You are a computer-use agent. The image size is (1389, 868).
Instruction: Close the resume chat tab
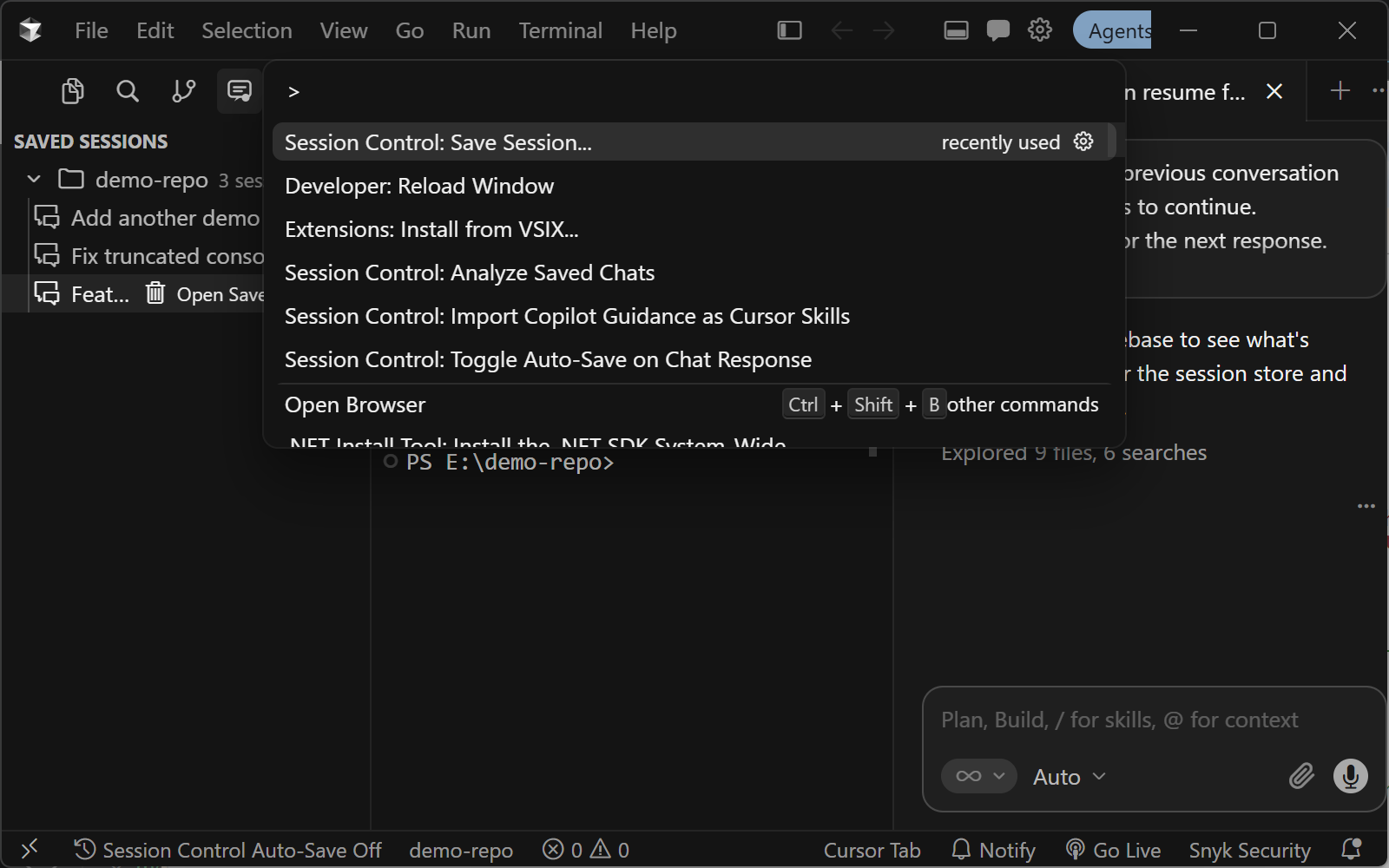click(x=1274, y=91)
